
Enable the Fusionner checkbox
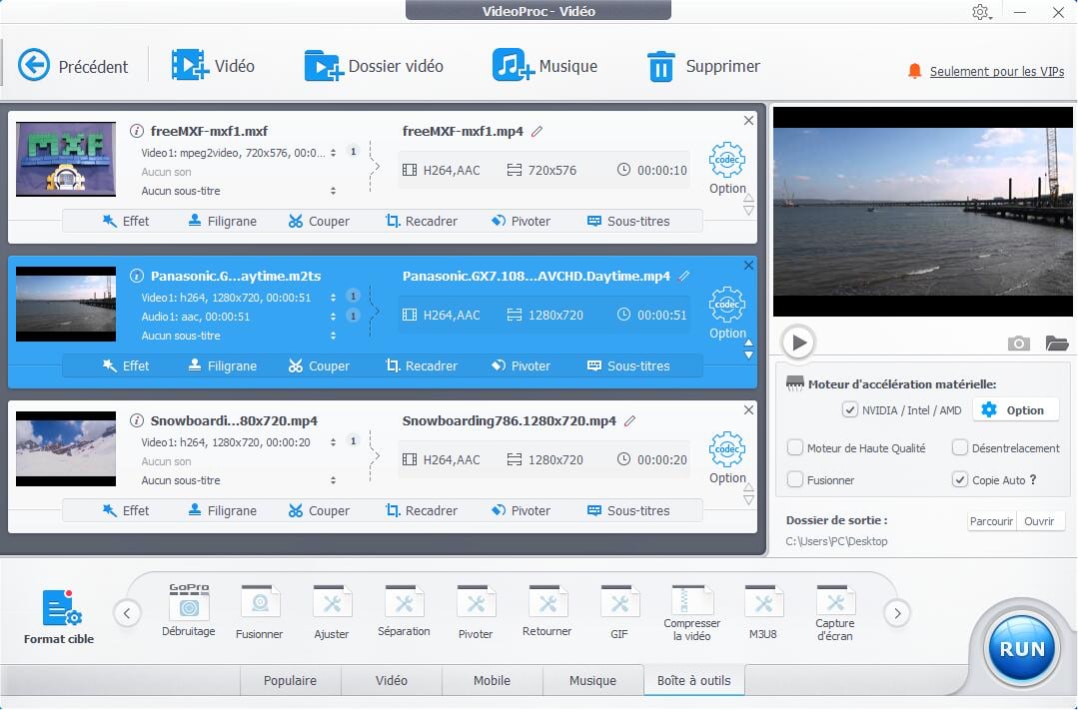796,480
